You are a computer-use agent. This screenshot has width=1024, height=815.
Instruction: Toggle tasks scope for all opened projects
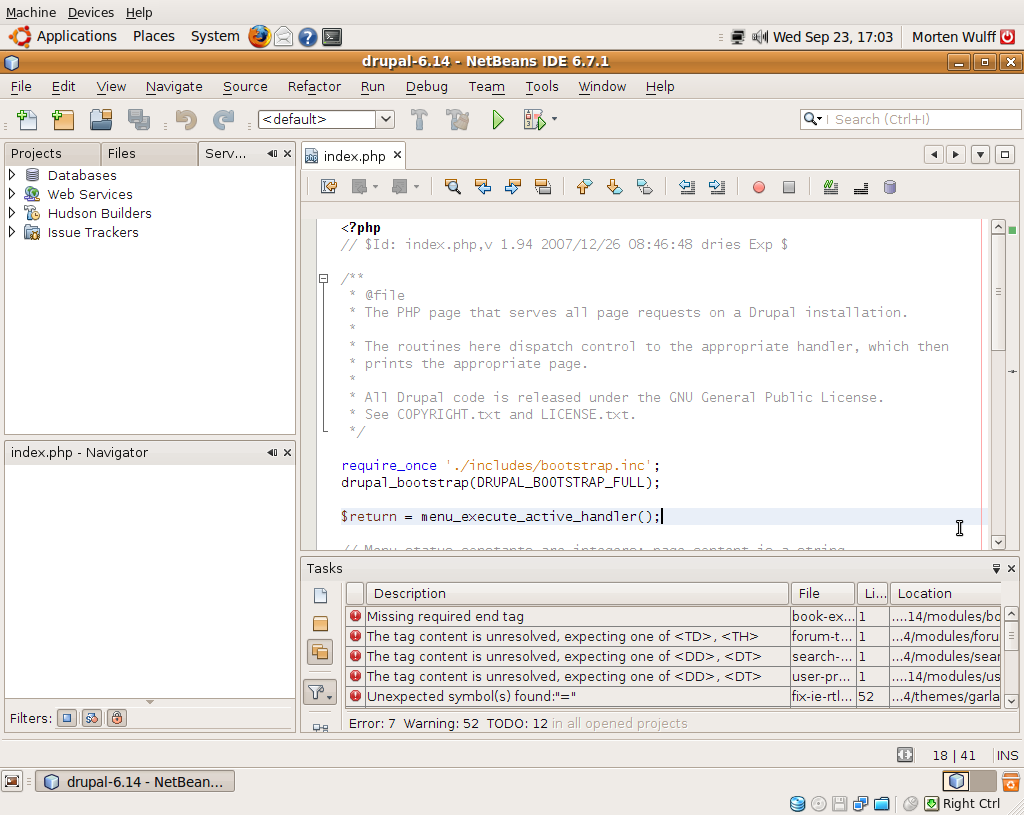click(320, 652)
